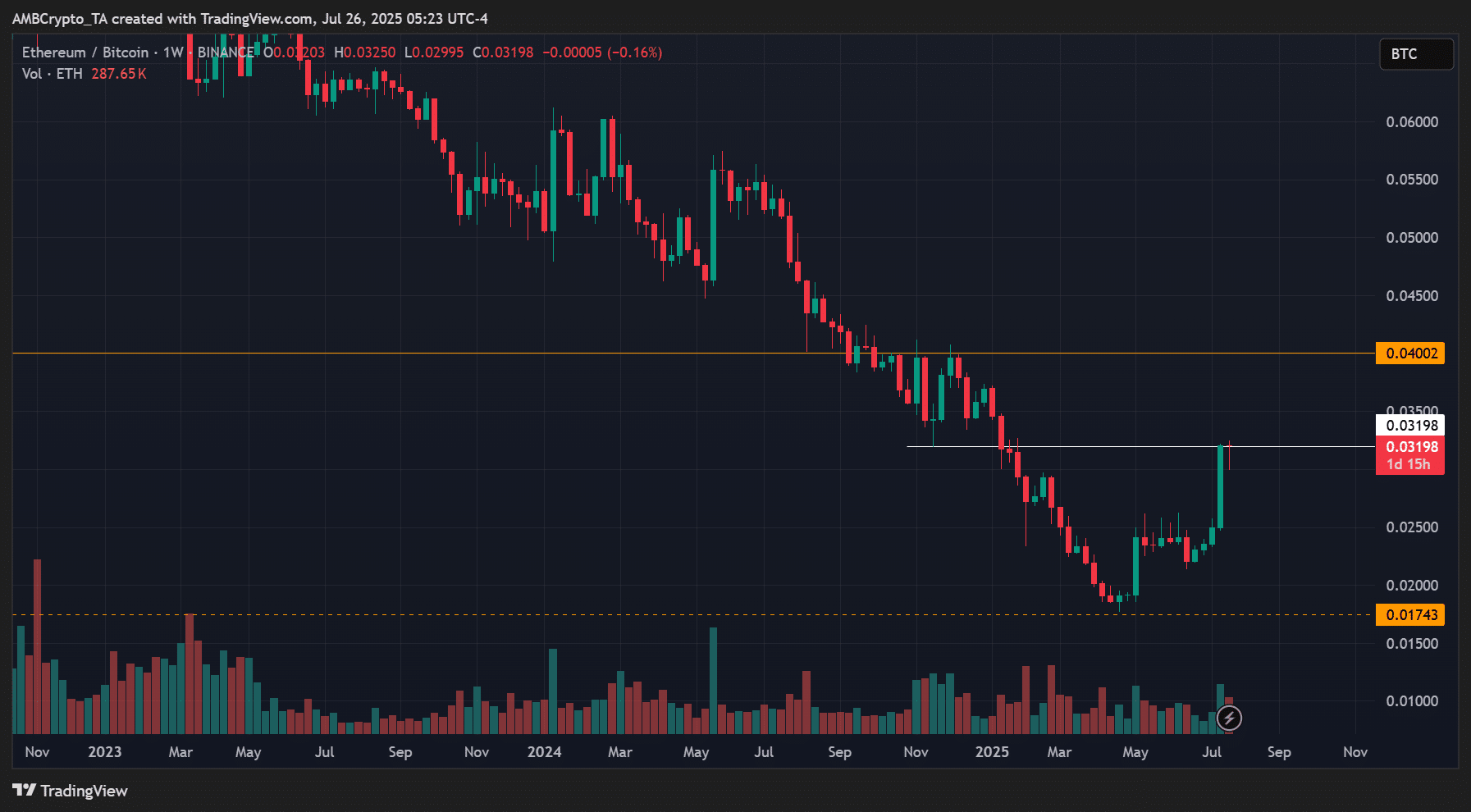Select the 2023 marker on the time axis
Viewport: 1471px width, 812px height.
[104, 752]
